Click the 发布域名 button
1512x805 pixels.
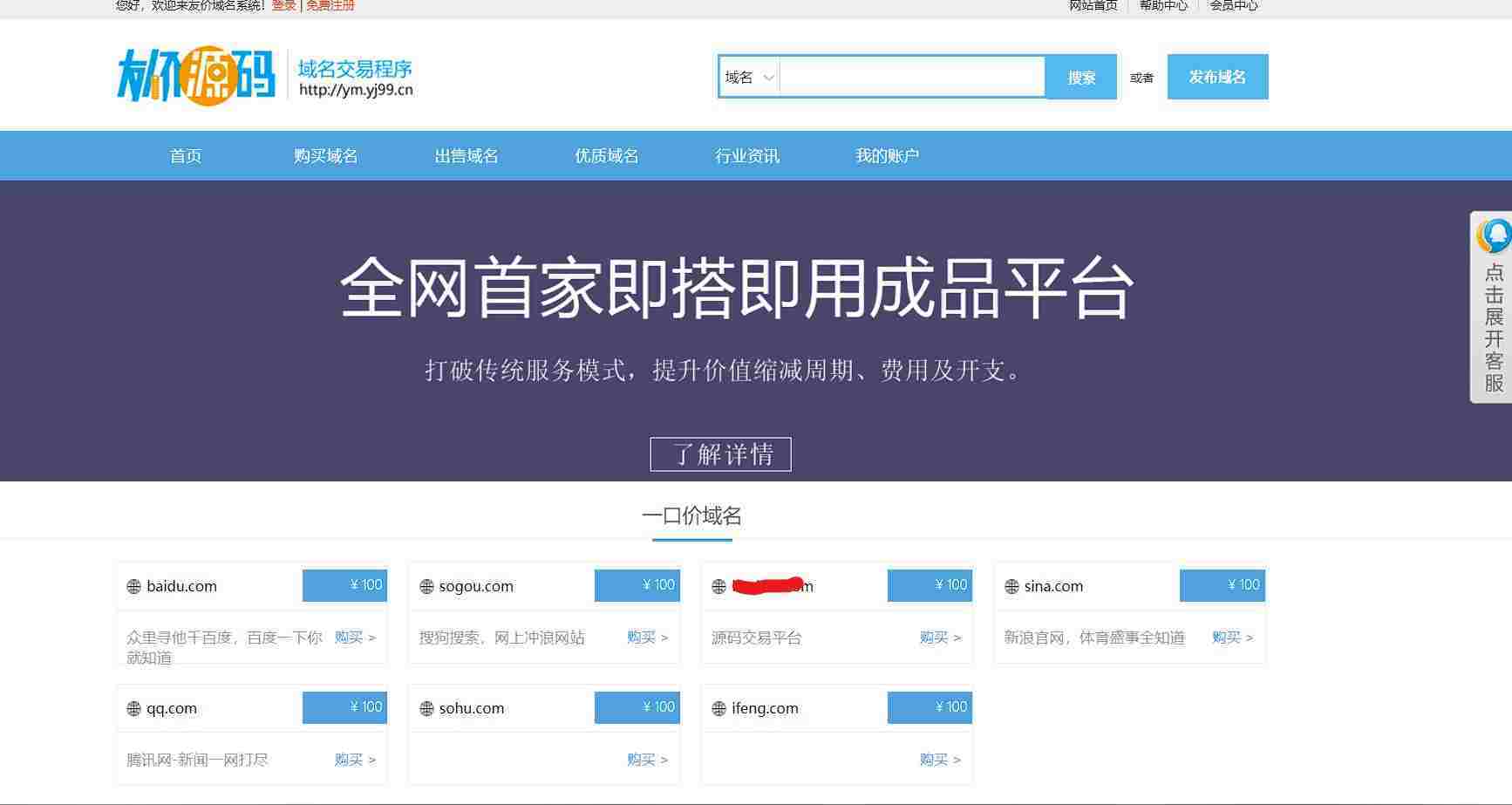pyautogui.click(x=1217, y=77)
